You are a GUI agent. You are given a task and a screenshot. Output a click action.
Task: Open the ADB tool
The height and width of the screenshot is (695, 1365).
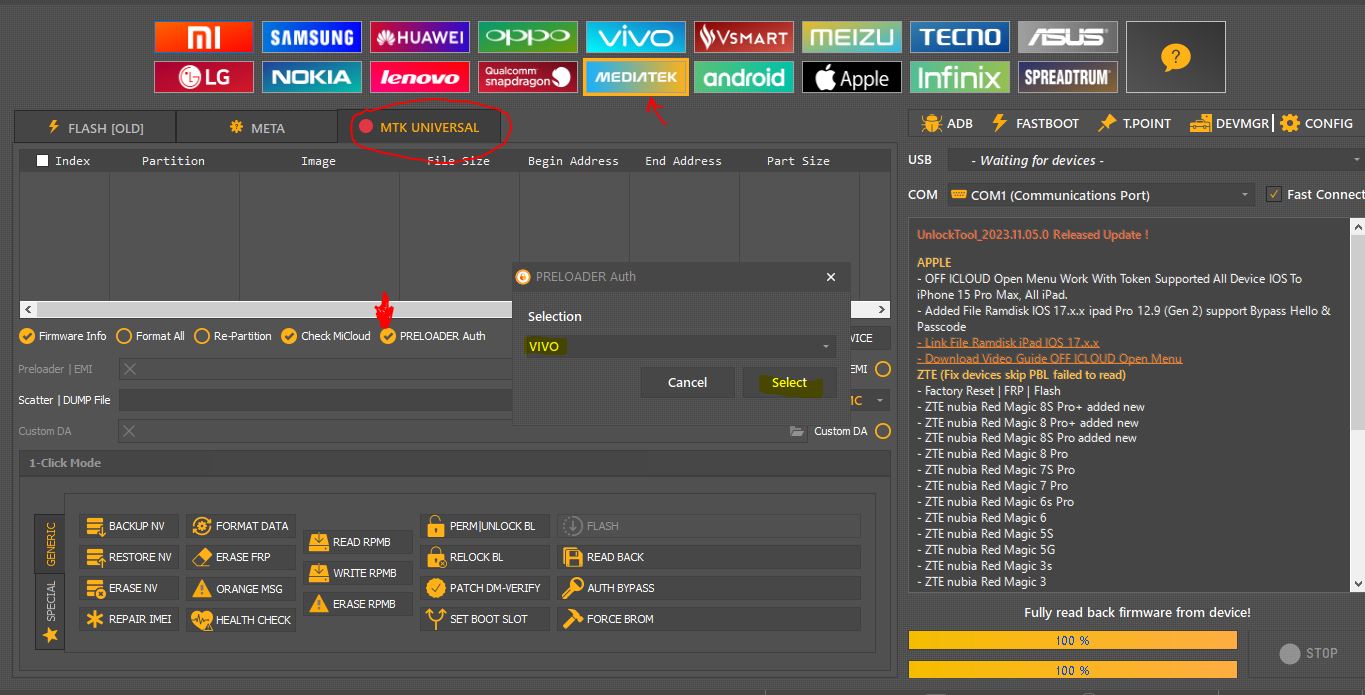947,123
